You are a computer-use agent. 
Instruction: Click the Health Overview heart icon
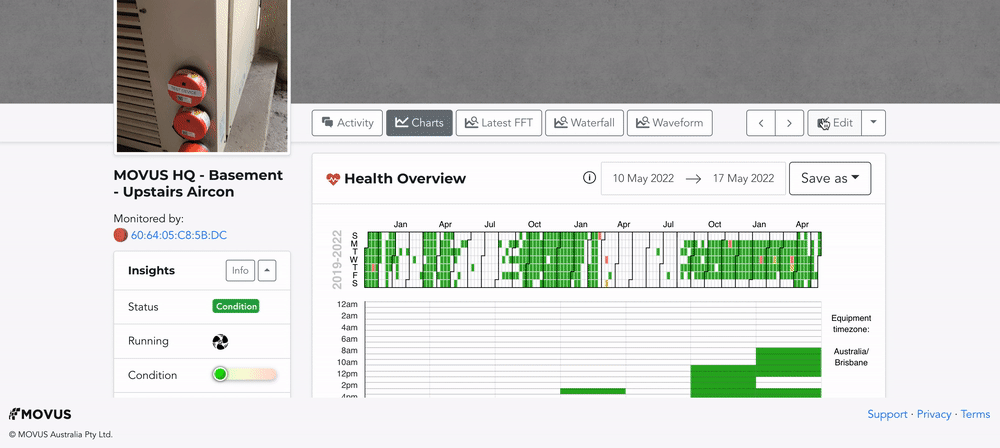pos(334,179)
